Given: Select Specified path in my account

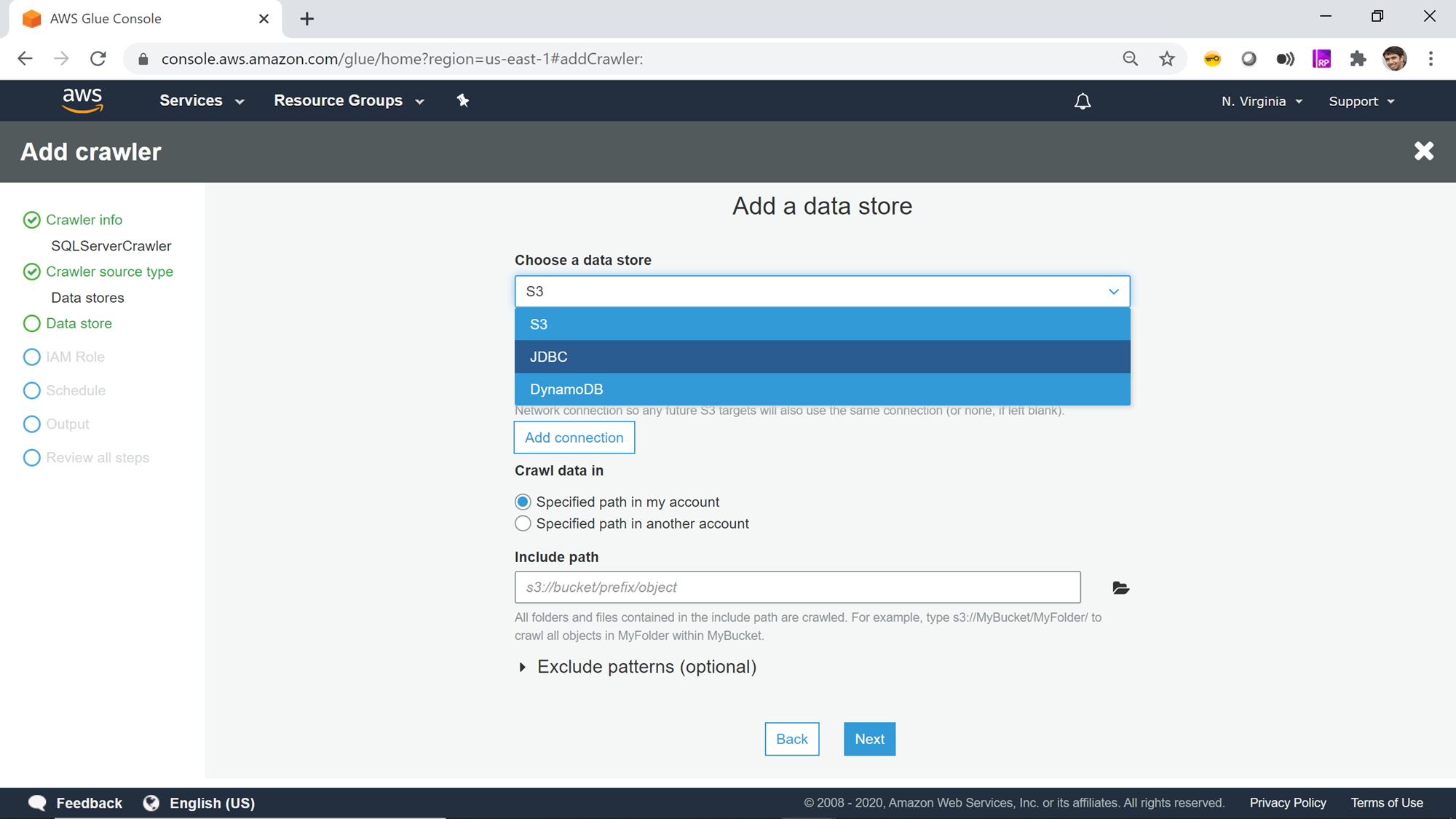Looking at the screenshot, I should point(523,502).
